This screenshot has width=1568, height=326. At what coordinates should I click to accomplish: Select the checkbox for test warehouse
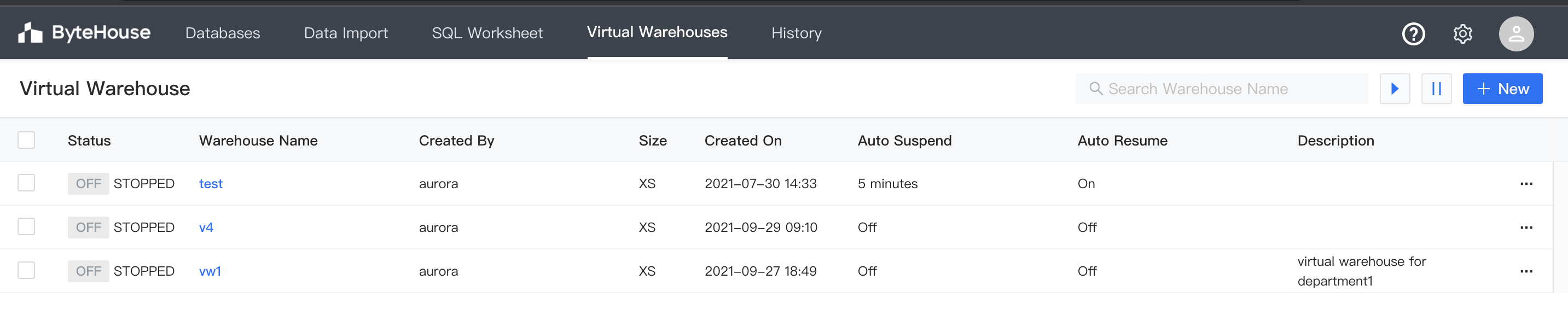click(26, 183)
